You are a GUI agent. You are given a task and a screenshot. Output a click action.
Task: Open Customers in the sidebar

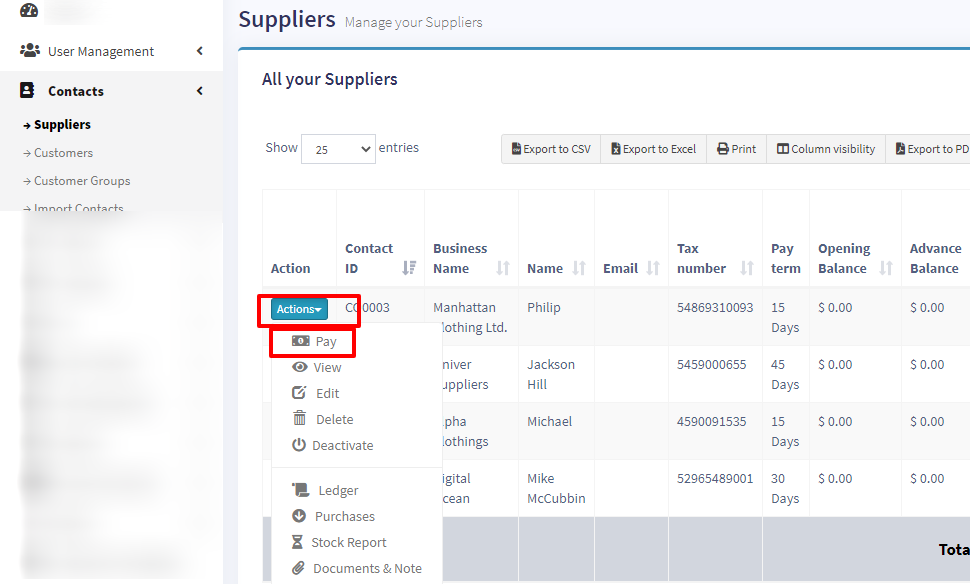point(63,153)
